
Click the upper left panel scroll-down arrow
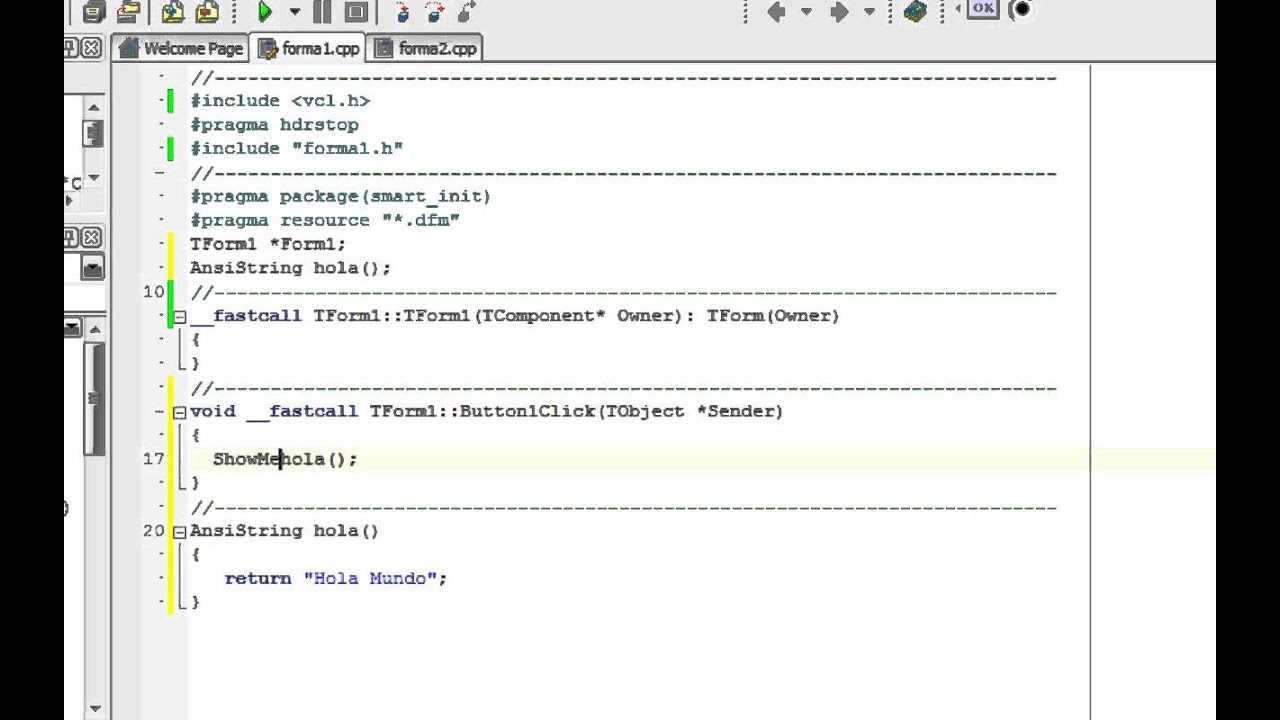point(94,178)
